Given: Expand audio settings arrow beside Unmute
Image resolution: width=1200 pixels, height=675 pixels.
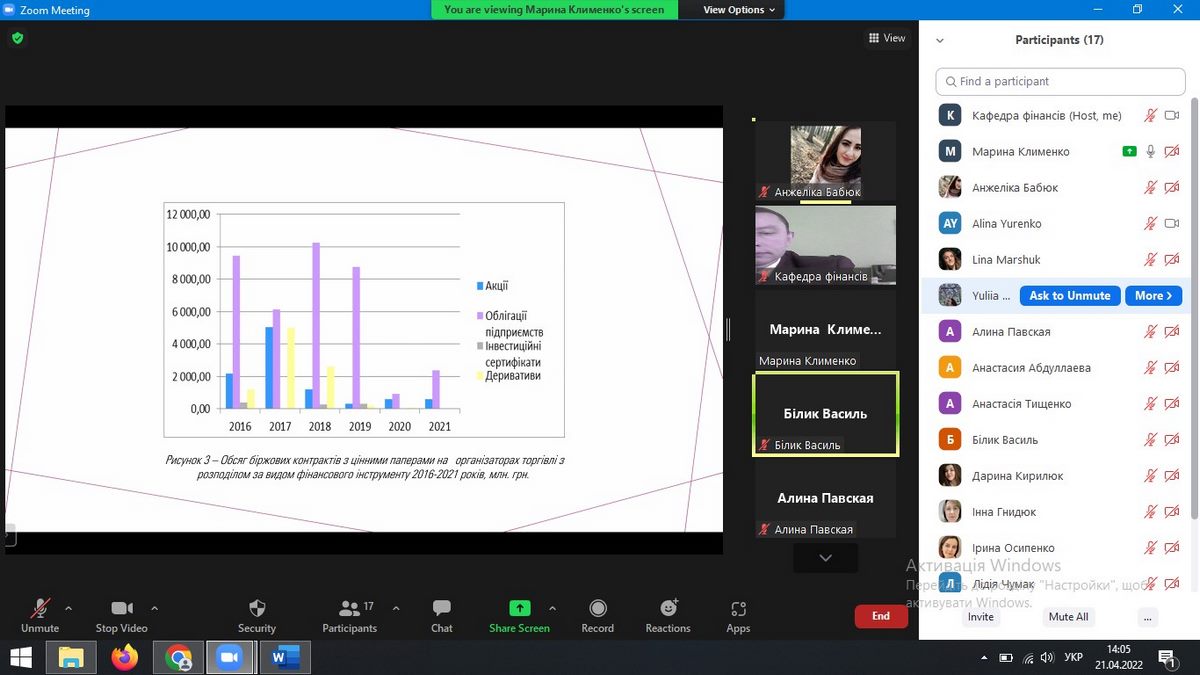Looking at the screenshot, I should (x=68, y=608).
